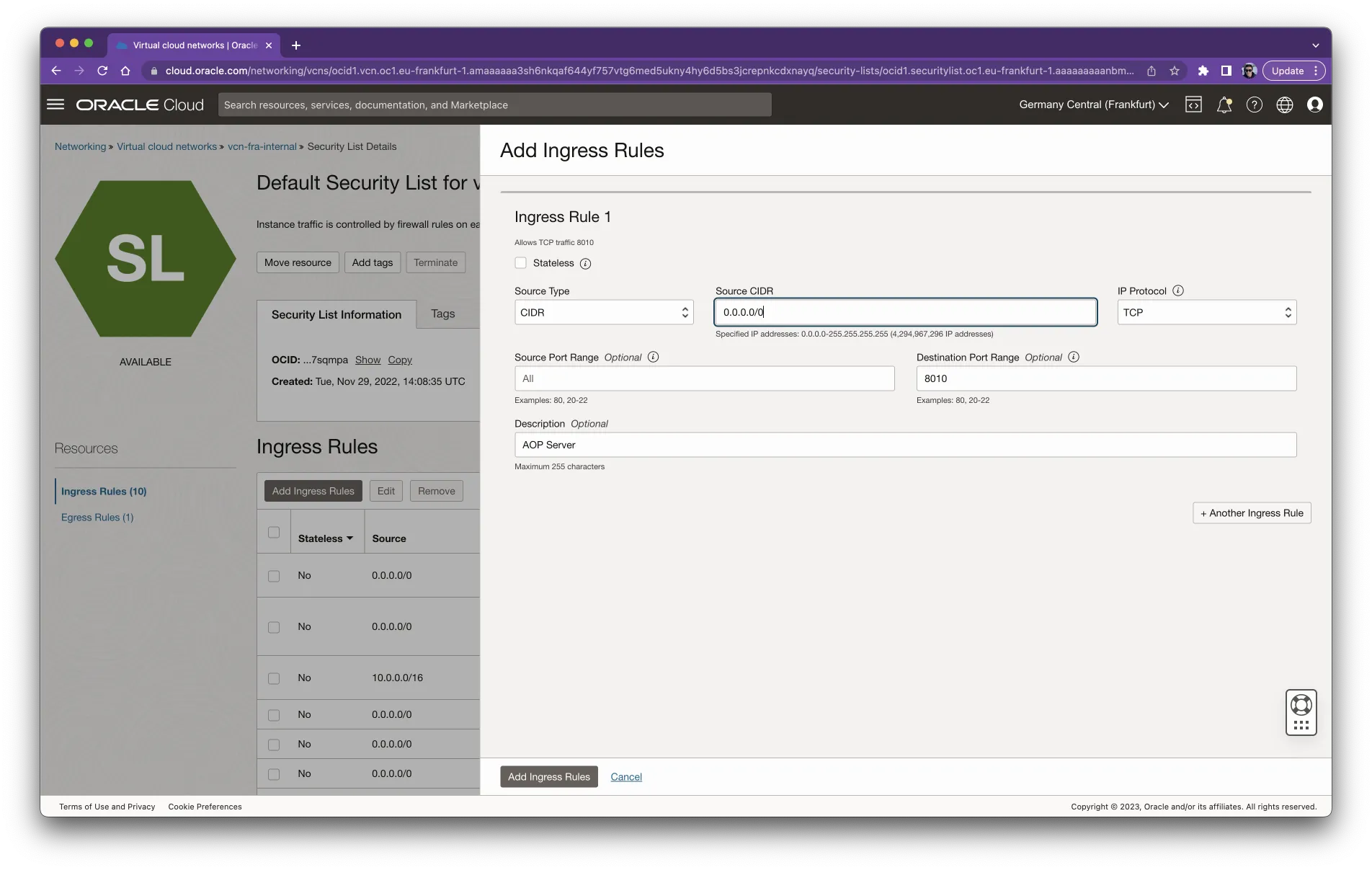Click the SL security list hexagon icon
Screen dimensions: 1372x870
click(x=146, y=259)
